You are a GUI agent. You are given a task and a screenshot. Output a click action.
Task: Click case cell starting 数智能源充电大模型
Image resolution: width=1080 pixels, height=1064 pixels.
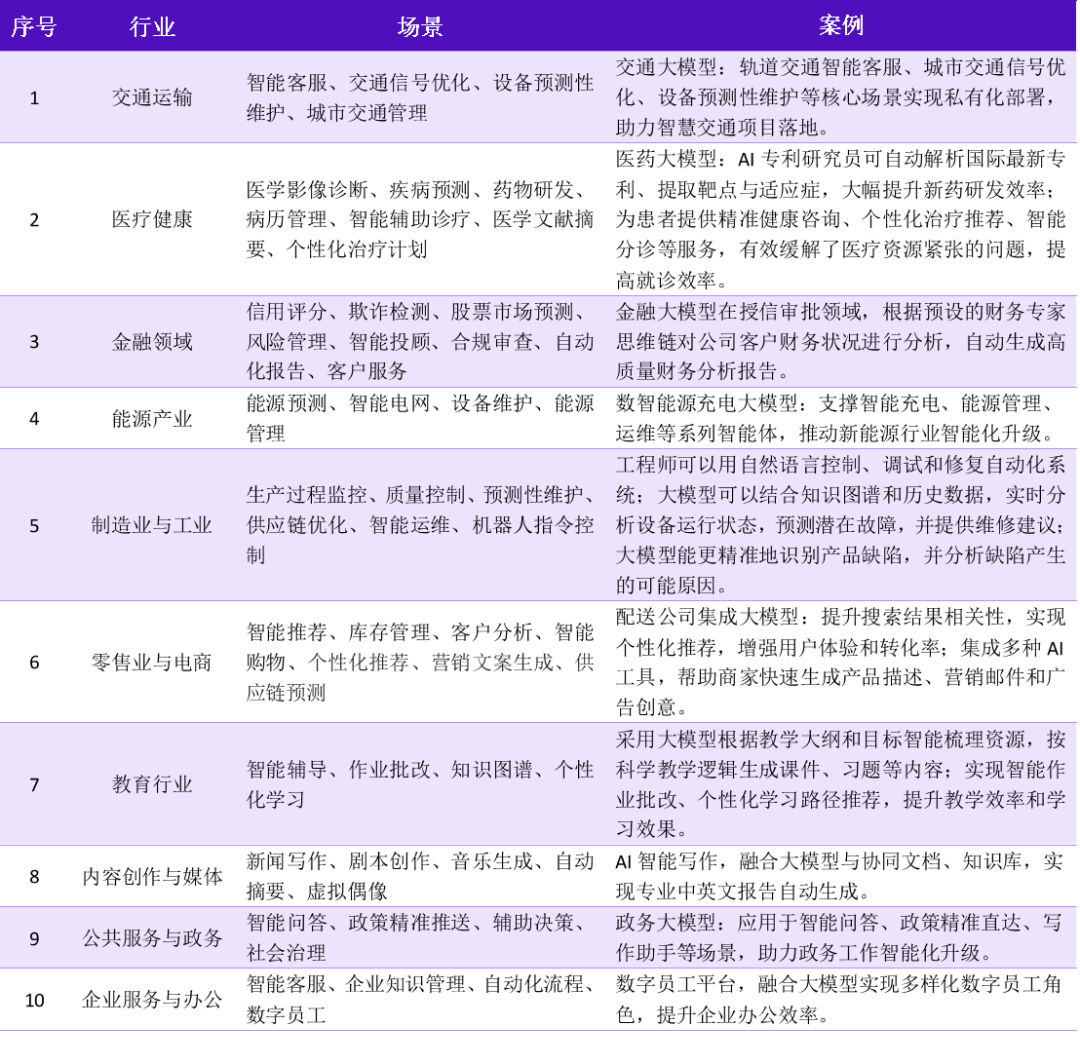[x=840, y=418]
